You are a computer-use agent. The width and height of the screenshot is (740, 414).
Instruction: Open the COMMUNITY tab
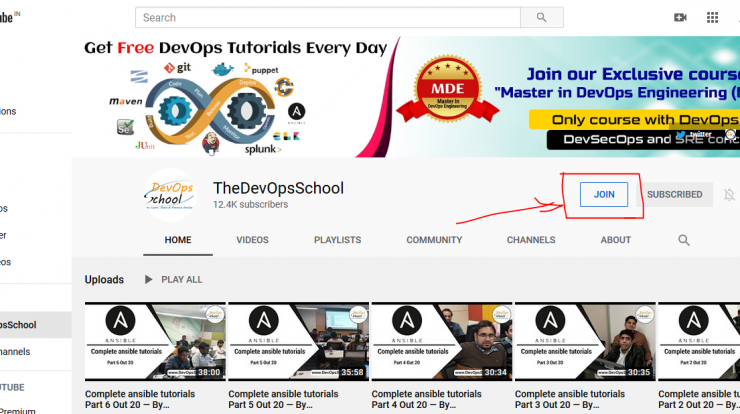[x=434, y=240]
